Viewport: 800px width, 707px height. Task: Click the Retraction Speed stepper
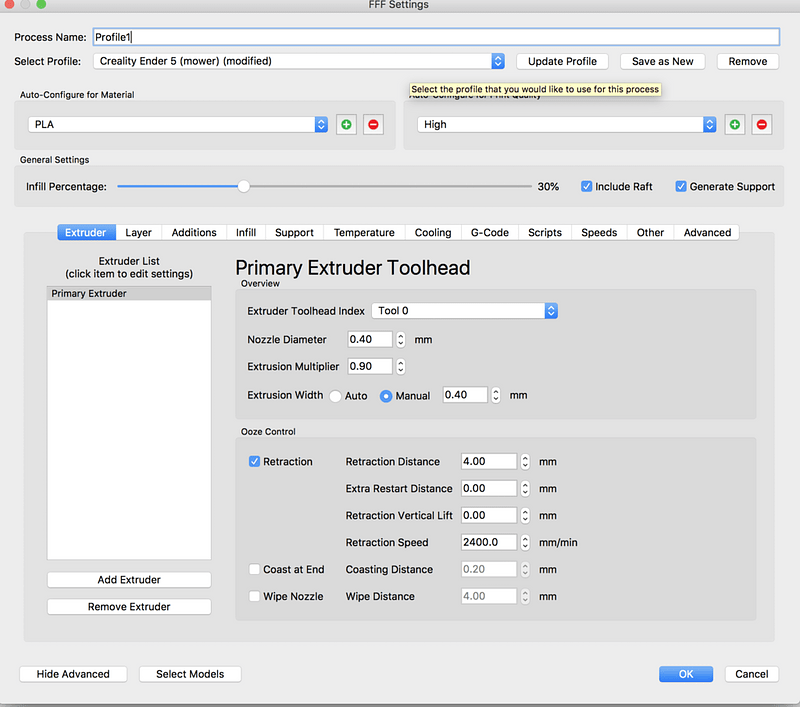tap(525, 542)
